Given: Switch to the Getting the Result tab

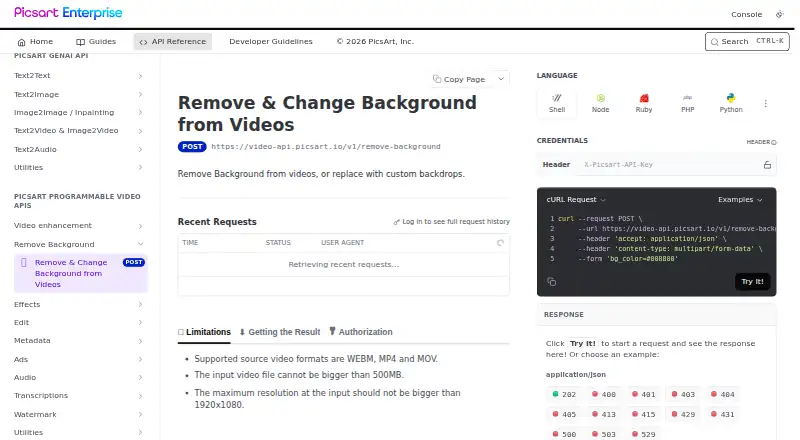Looking at the screenshot, I should [x=280, y=332].
